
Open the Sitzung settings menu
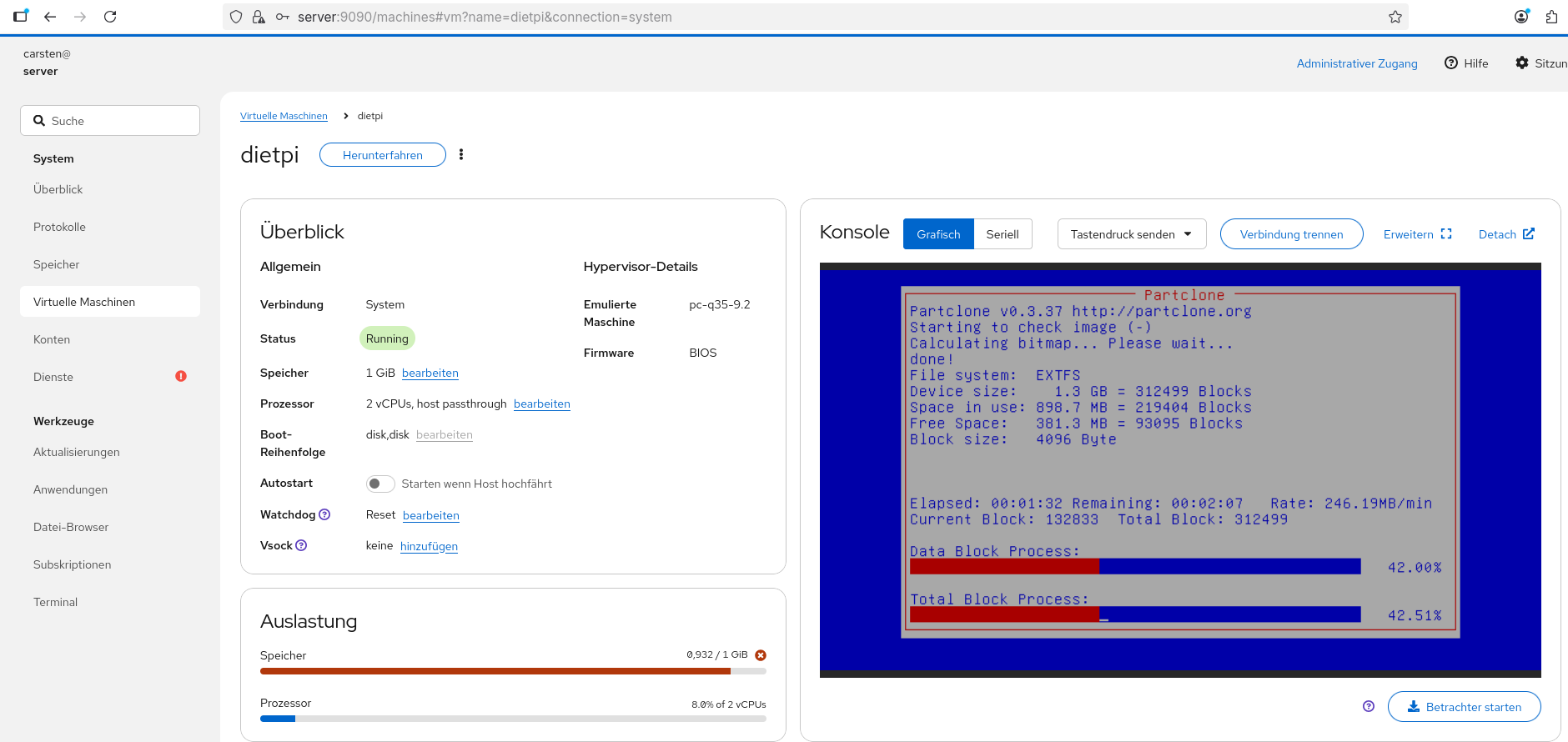1540,63
